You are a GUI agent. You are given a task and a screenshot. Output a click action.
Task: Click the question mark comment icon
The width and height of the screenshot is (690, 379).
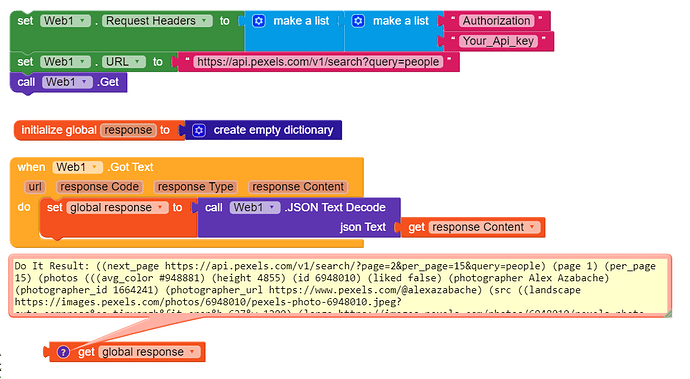point(63,352)
